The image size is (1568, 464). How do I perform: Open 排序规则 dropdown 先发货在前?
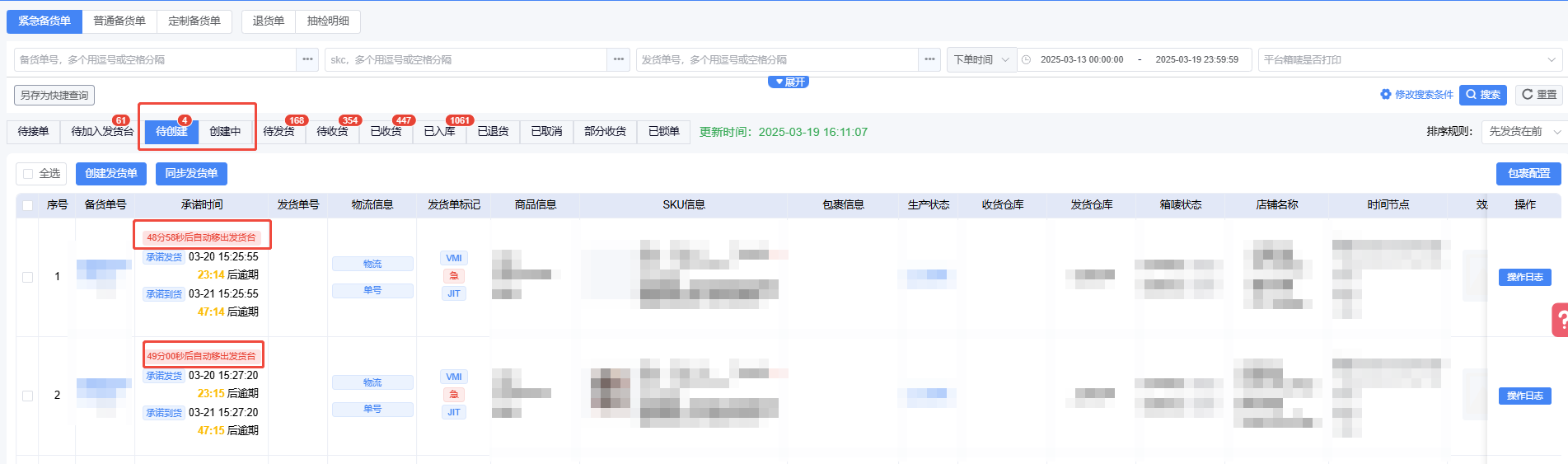point(1524,132)
